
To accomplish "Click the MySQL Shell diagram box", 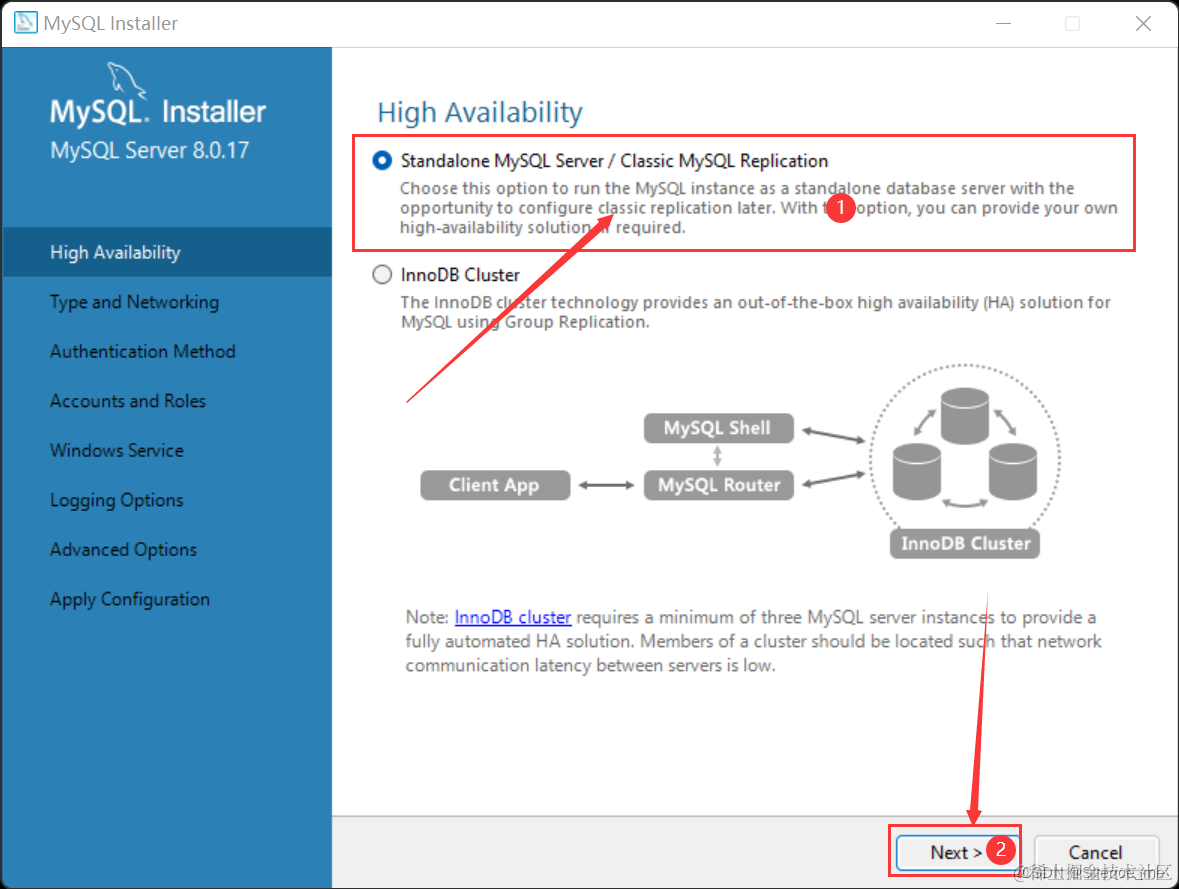I will tap(718, 428).
